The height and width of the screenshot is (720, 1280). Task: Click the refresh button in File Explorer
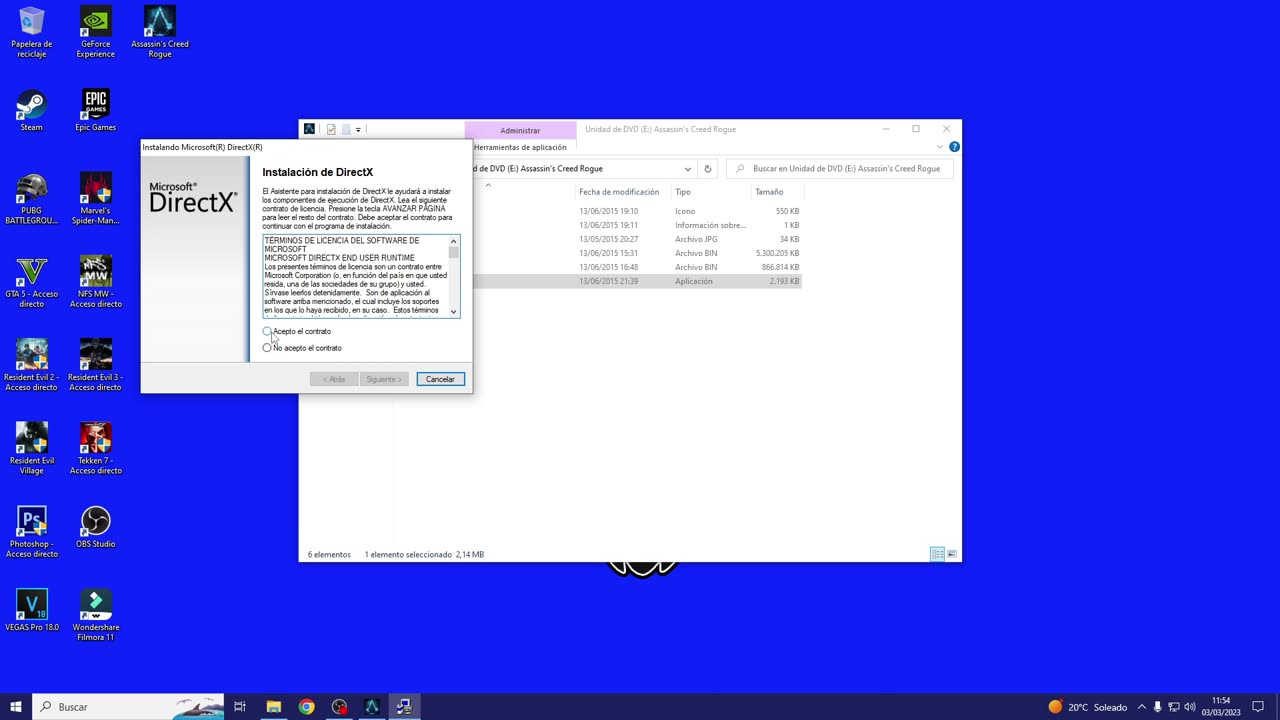pos(707,169)
